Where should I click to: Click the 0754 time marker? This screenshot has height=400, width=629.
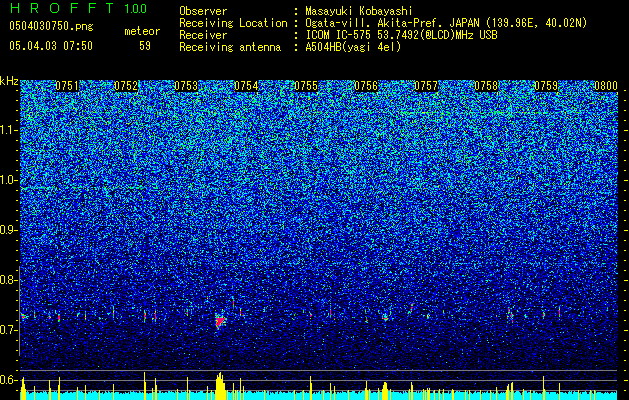246,86
